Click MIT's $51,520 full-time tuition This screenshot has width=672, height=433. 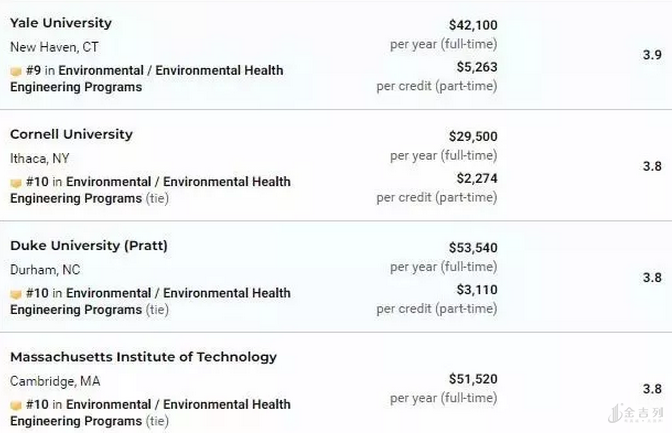[x=473, y=379]
